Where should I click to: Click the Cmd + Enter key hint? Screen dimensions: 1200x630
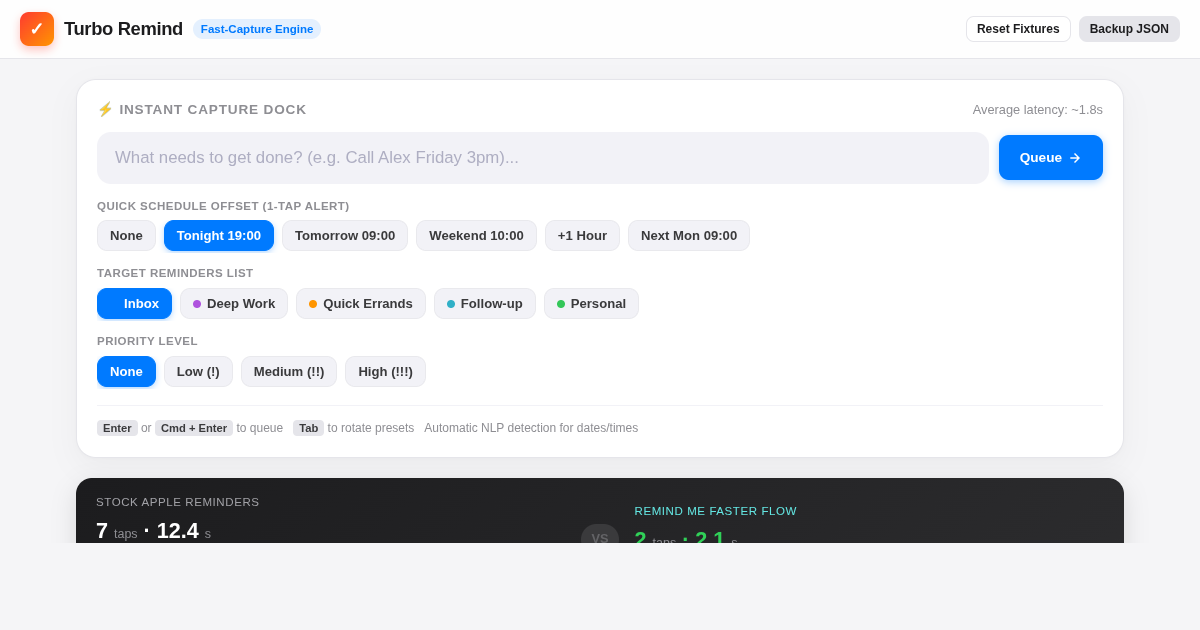pos(194,428)
